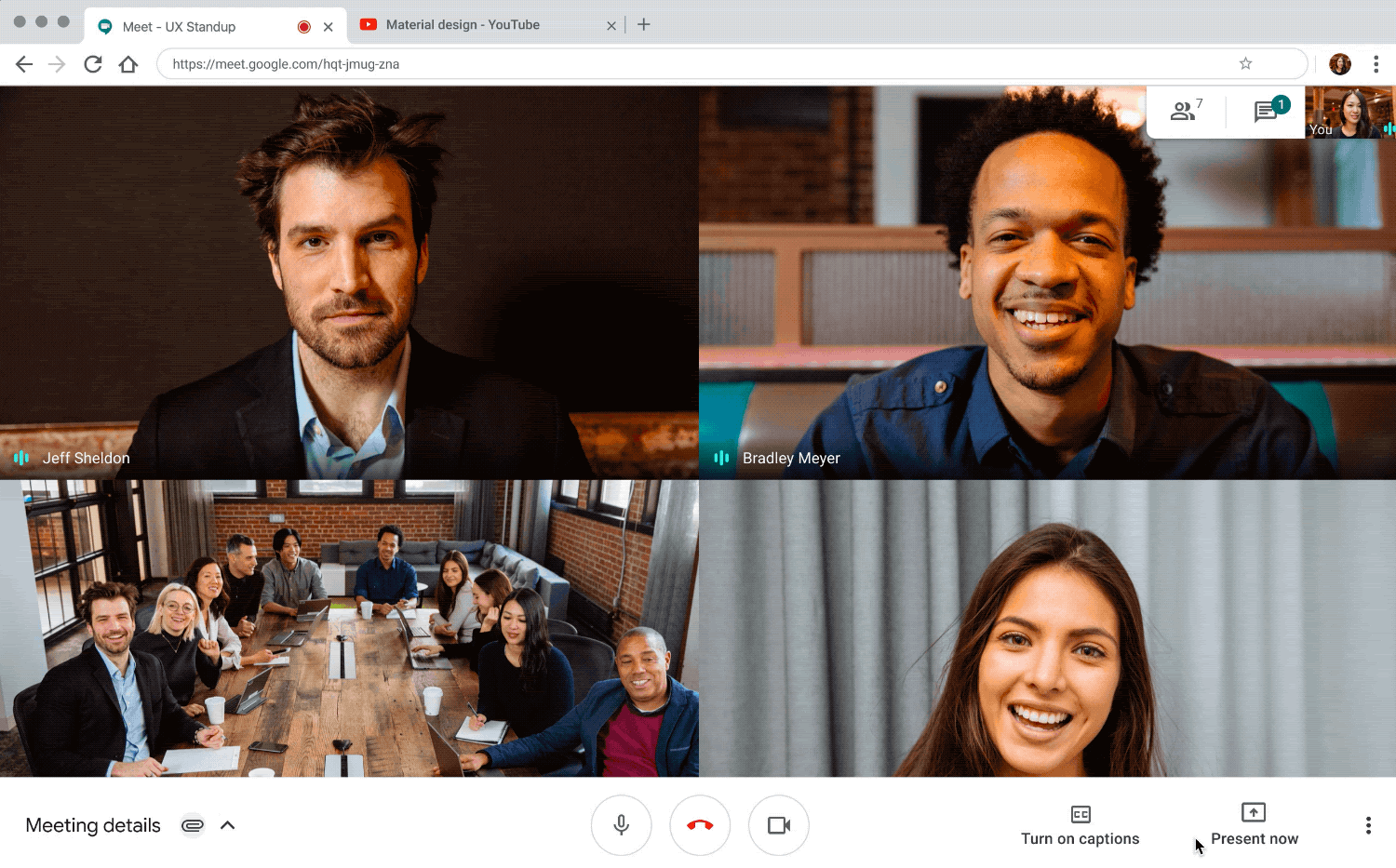Click the Meeting details label

point(93,825)
